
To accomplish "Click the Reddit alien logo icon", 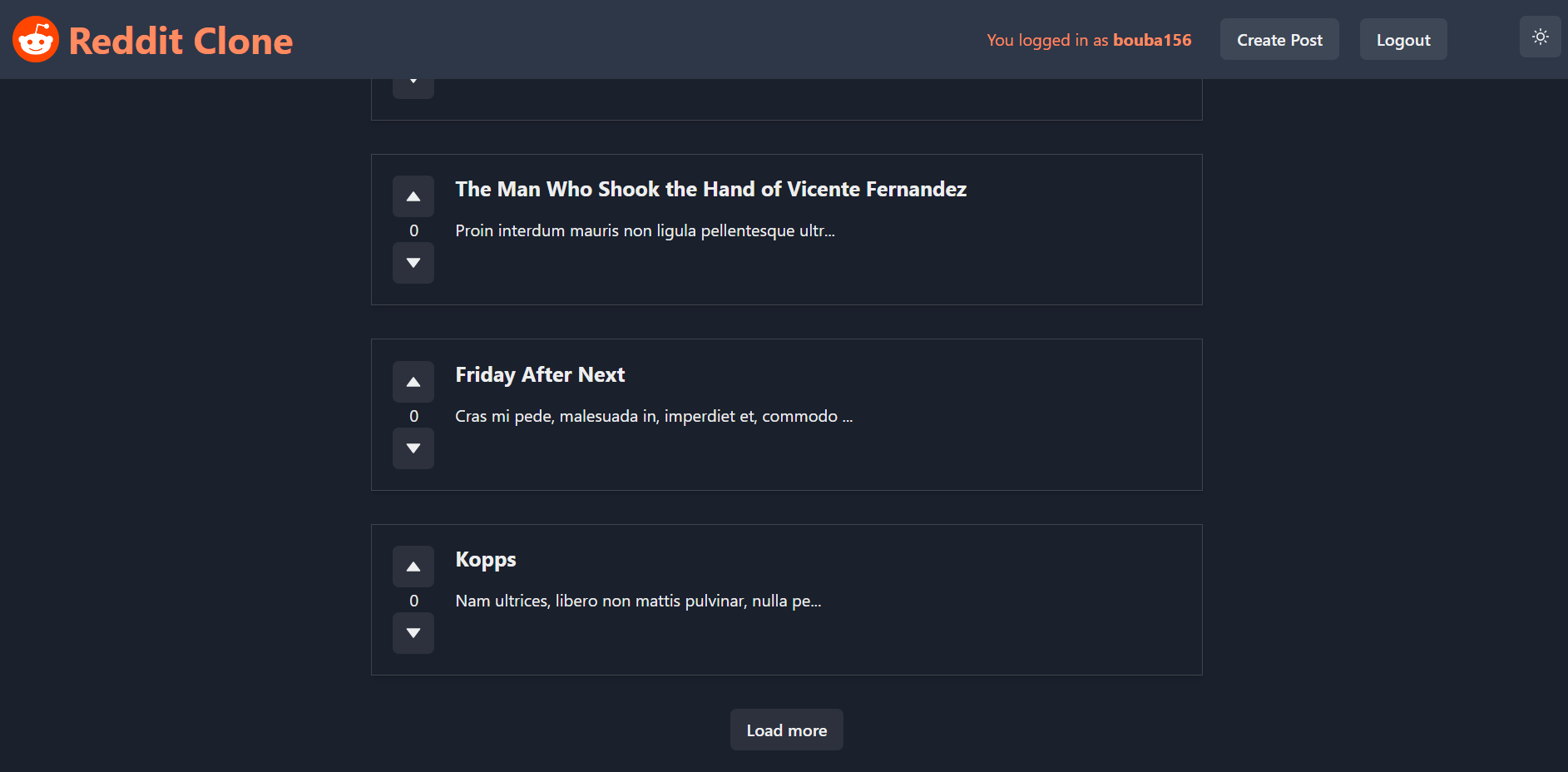I will click(36, 39).
